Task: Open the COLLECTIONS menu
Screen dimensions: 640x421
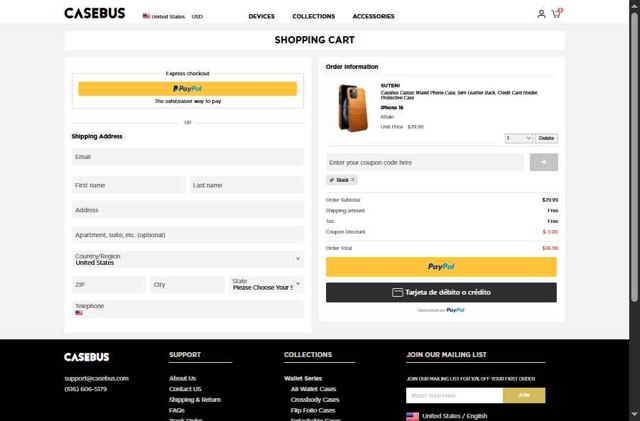Action: [x=313, y=16]
